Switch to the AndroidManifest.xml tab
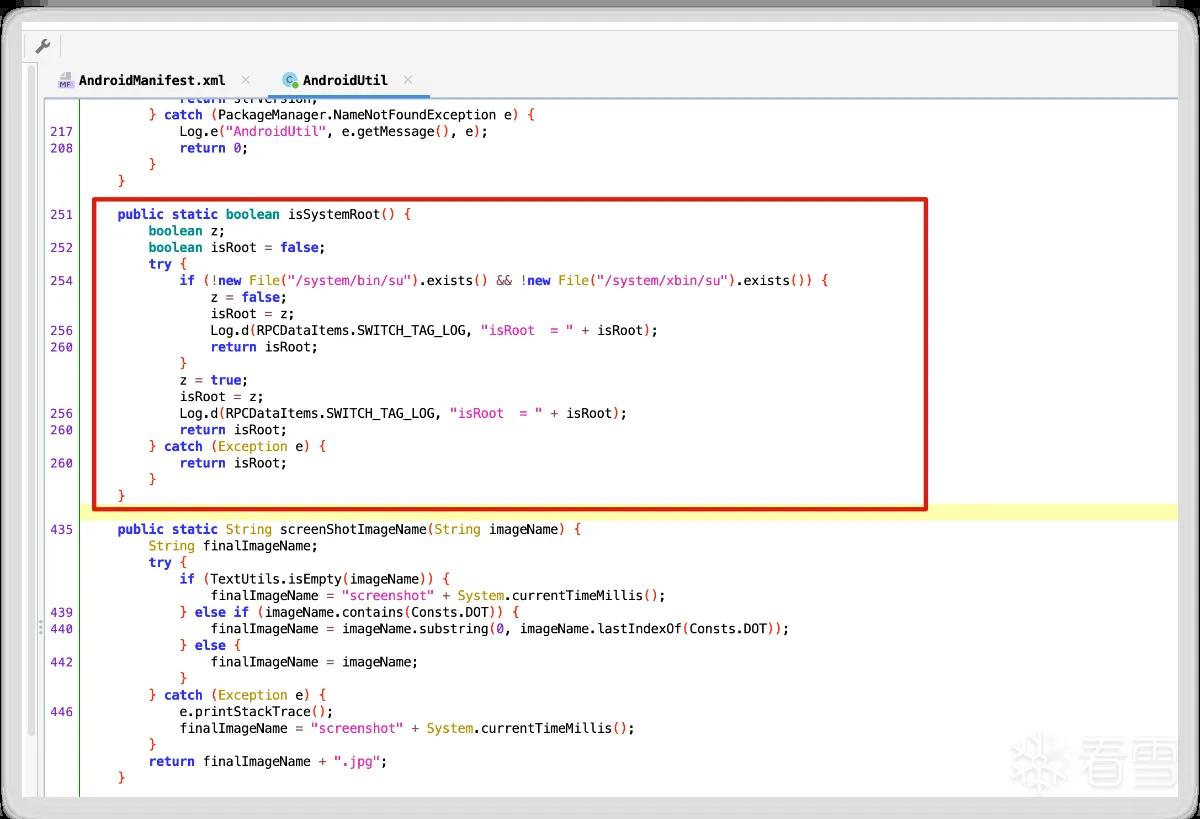Screen dimensions: 1200x819 152,80
